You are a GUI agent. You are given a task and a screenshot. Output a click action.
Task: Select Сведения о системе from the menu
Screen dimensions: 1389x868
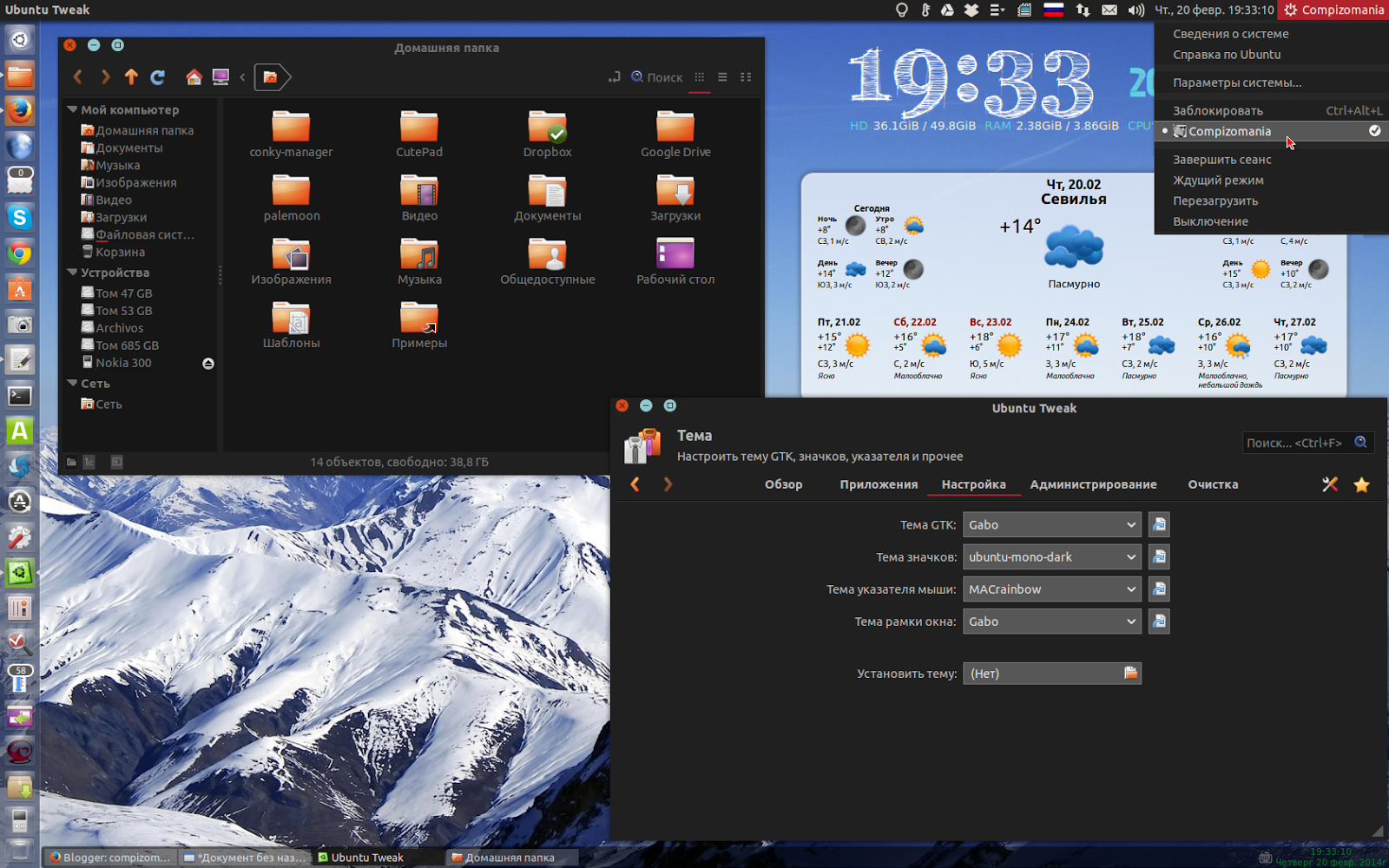pyautogui.click(x=1230, y=34)
